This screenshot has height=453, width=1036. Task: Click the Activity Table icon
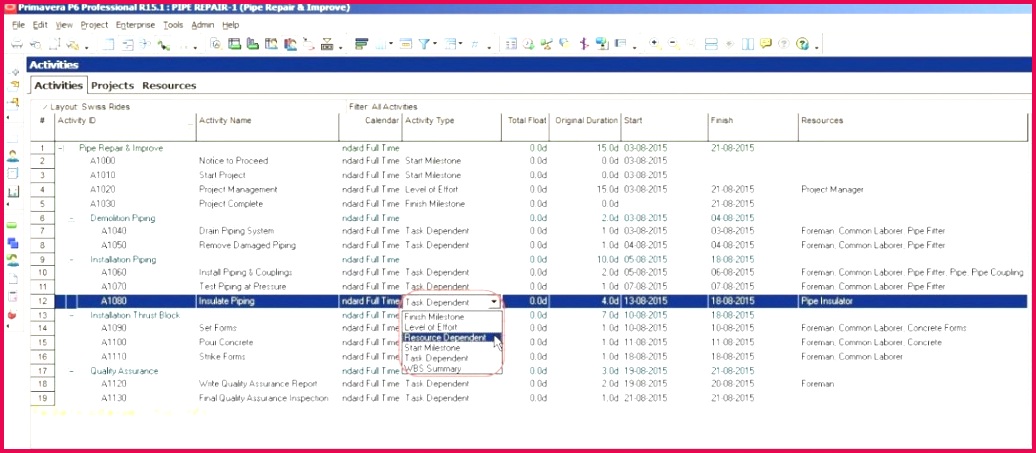pos(108,44)
